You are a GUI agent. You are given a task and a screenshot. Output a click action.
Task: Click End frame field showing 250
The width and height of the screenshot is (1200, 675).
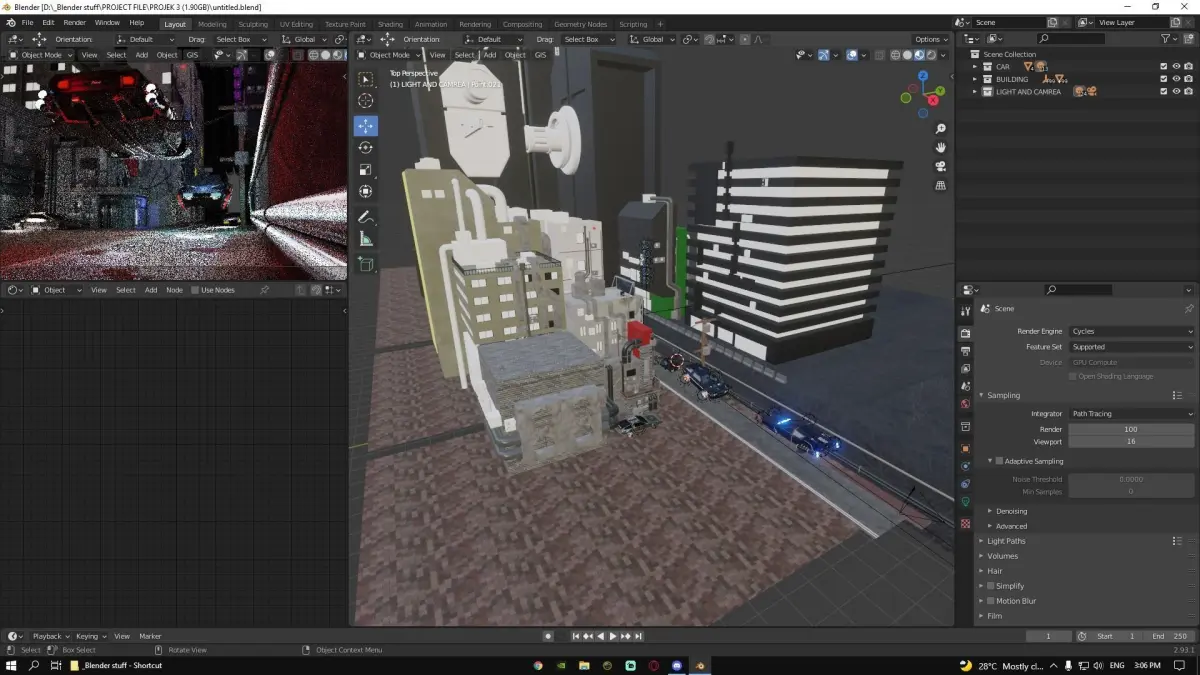1169,636
